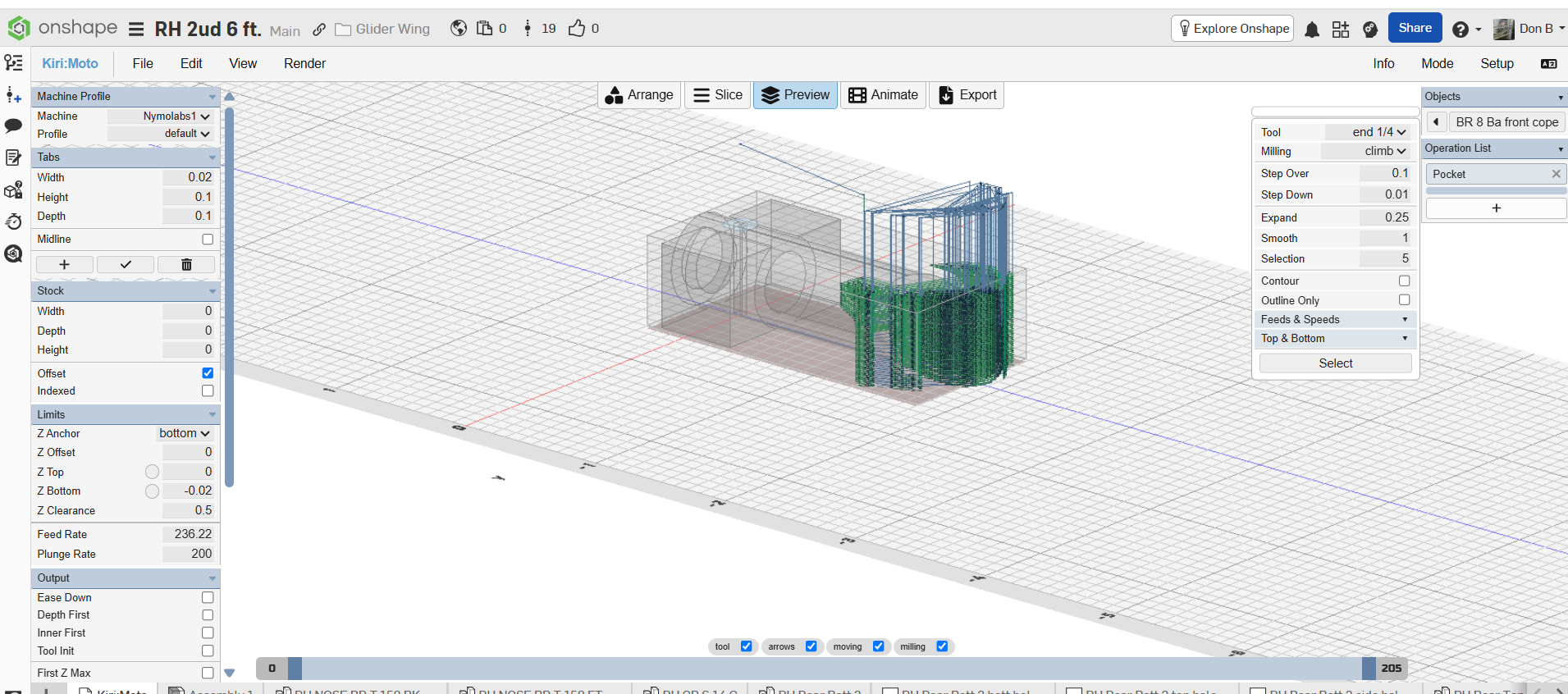The height and width of the screenshot is (694, 1568).
Task: Remove the Pocket operation with X
Action: [x=1556, y=174]
